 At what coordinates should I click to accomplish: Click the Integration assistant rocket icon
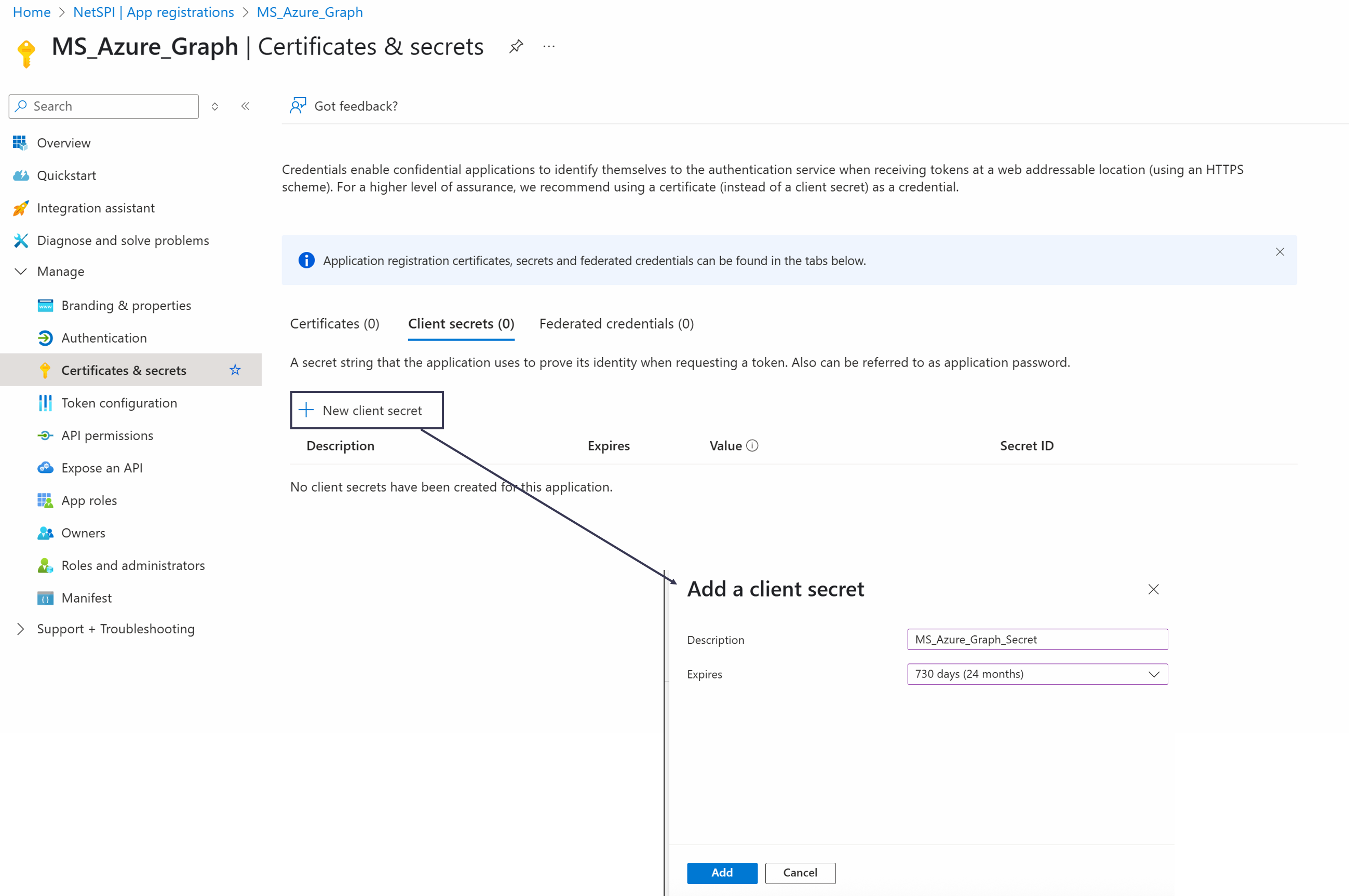(21, 208)
